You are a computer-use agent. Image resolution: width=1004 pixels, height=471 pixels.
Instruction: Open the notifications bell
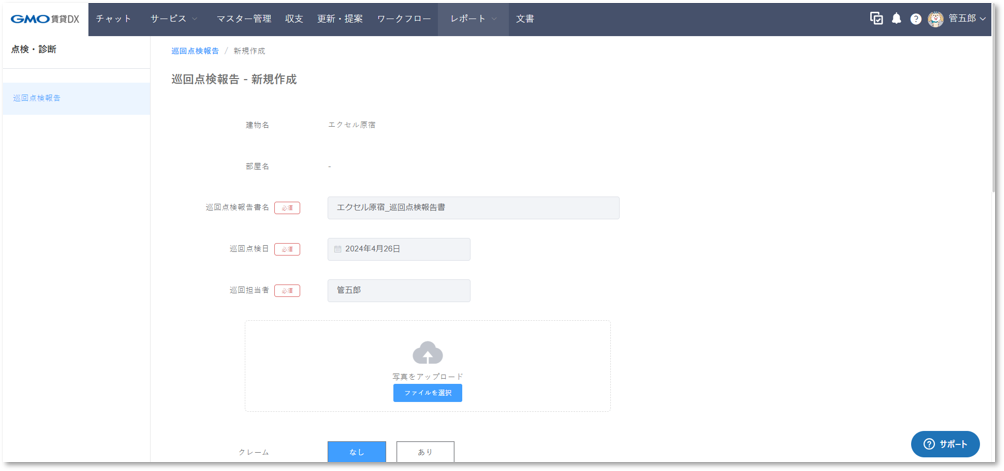click(896, 19)
